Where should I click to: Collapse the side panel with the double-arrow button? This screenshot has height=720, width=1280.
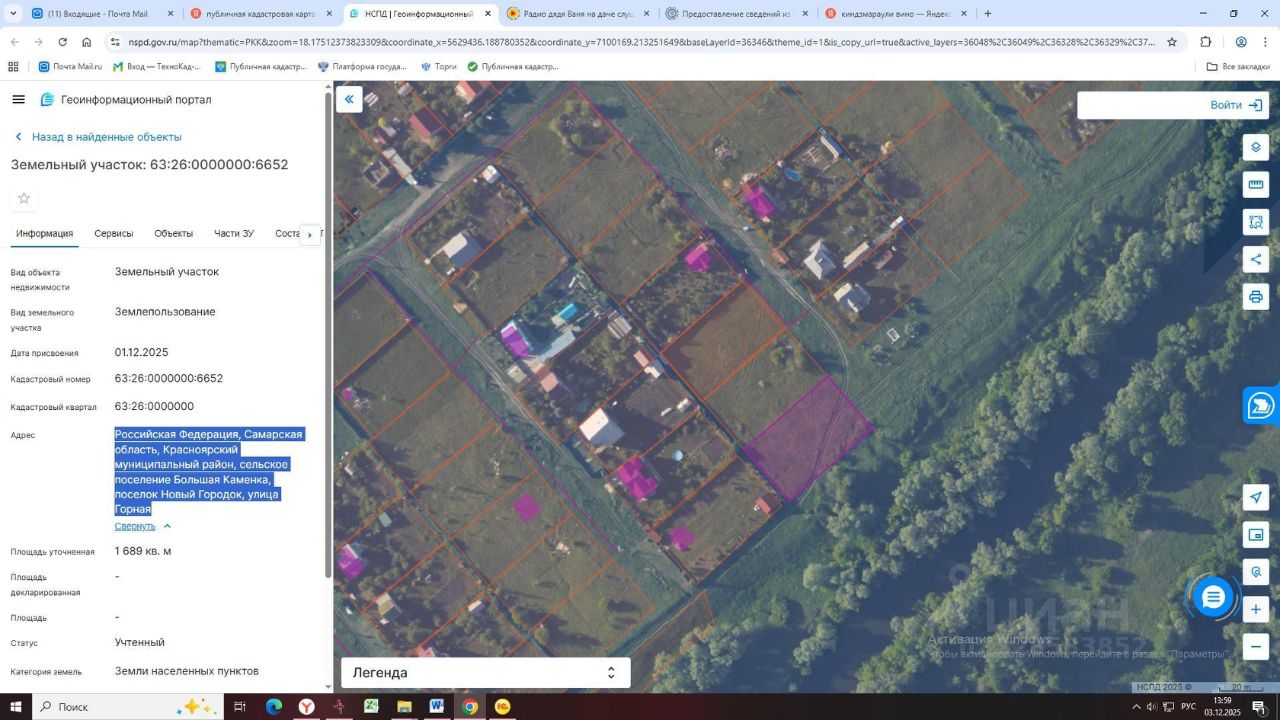click(349, 98)
